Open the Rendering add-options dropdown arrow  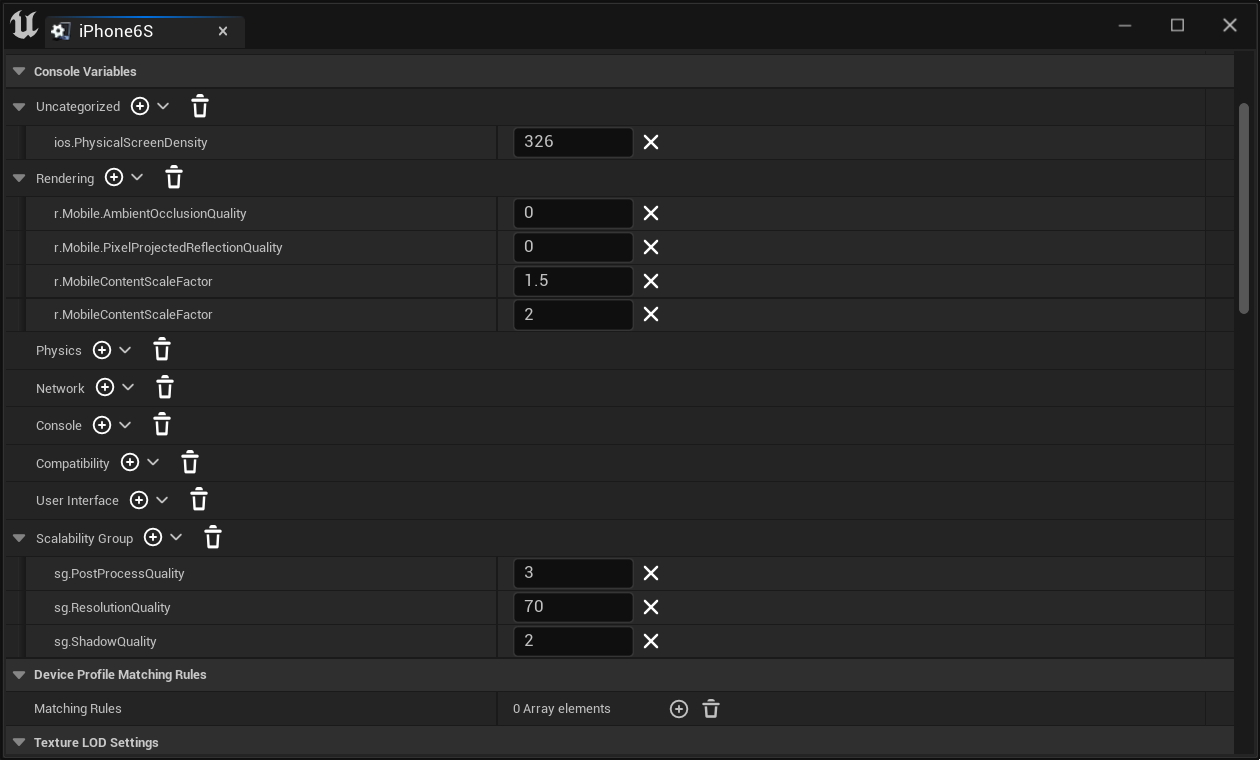click(138, 177)
